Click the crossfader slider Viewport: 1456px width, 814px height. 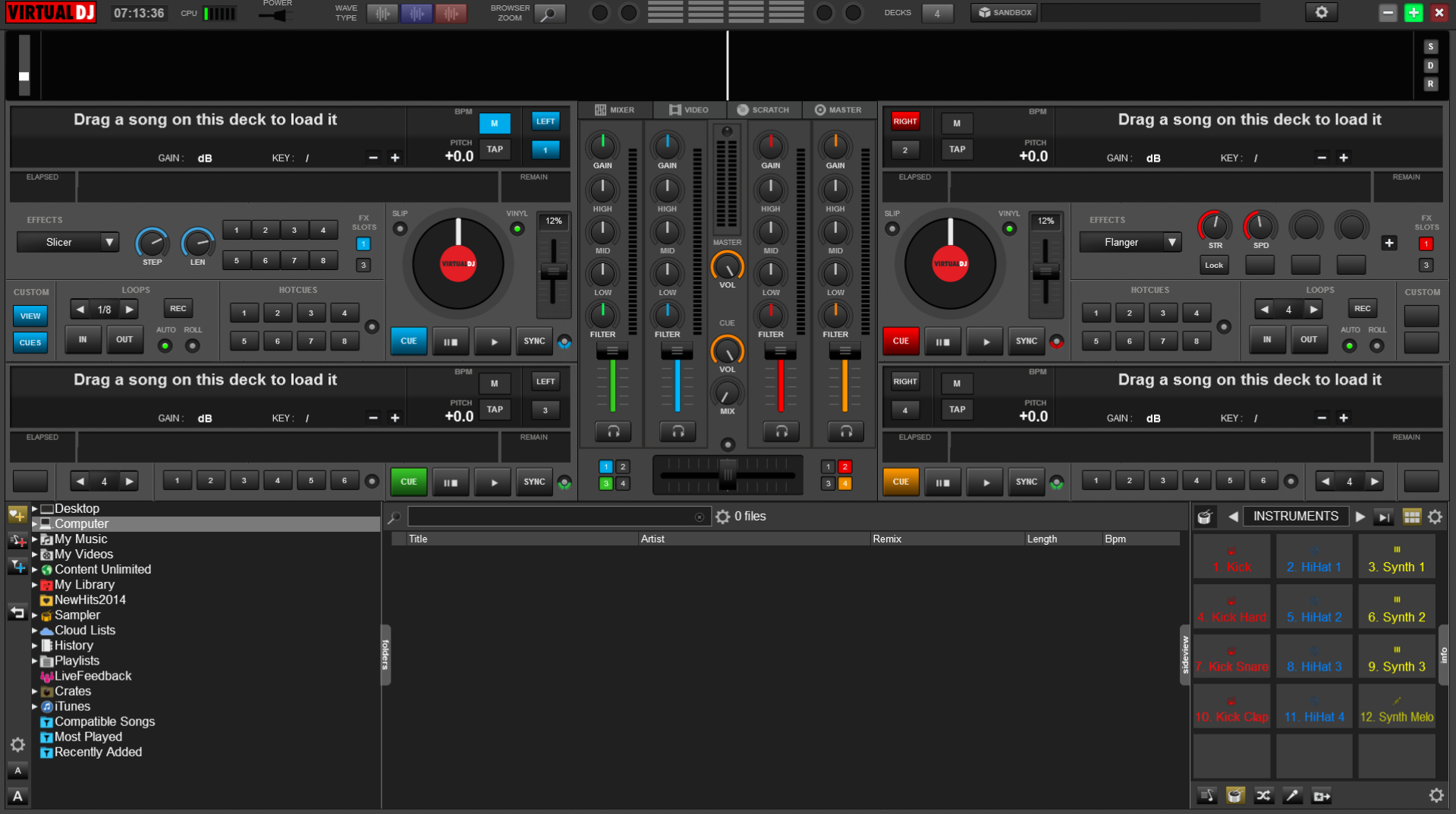728,475
